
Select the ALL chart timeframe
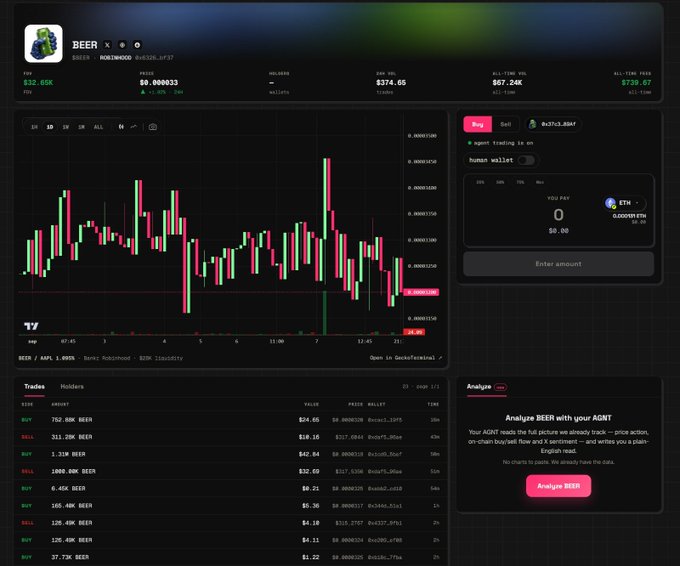[x=98, y=127]
